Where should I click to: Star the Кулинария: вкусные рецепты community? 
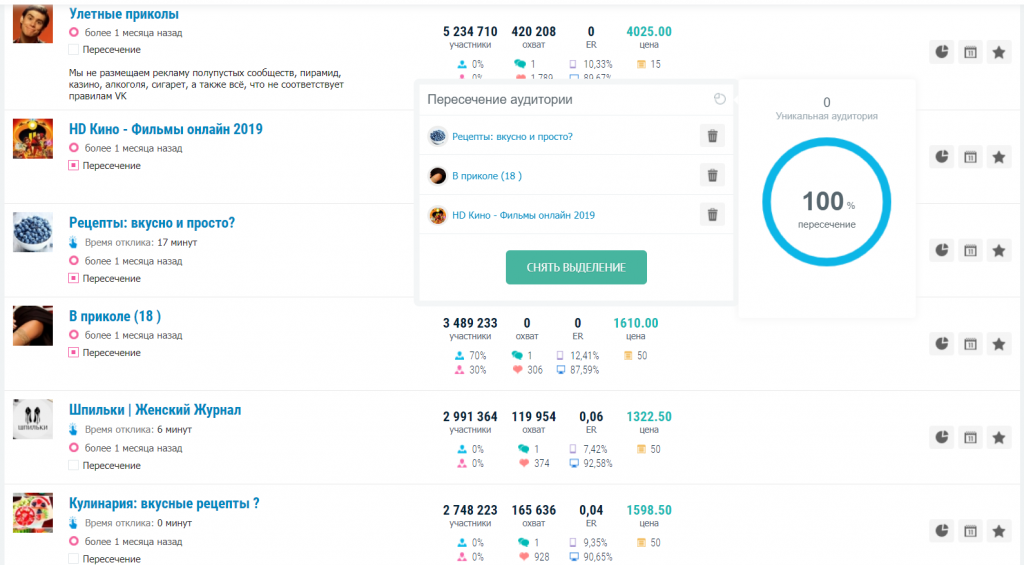(x=998, y=531)
